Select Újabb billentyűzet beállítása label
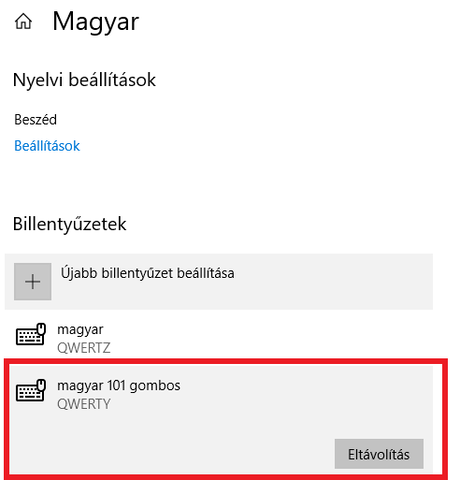Viewport: 460px width, 480px height. pos(147,273)
